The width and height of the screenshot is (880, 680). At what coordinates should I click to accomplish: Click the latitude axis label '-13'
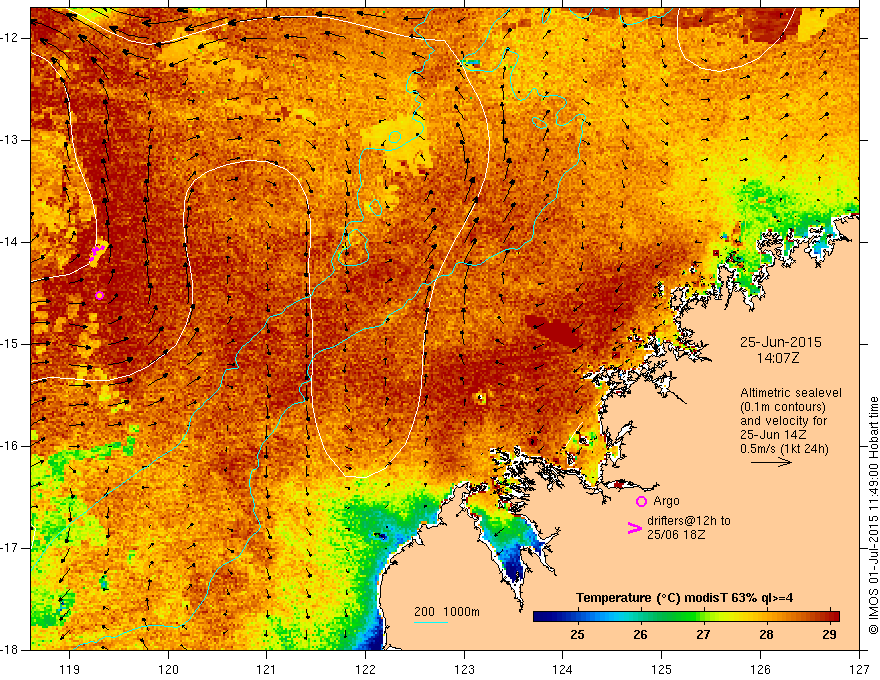coord(10,140)
